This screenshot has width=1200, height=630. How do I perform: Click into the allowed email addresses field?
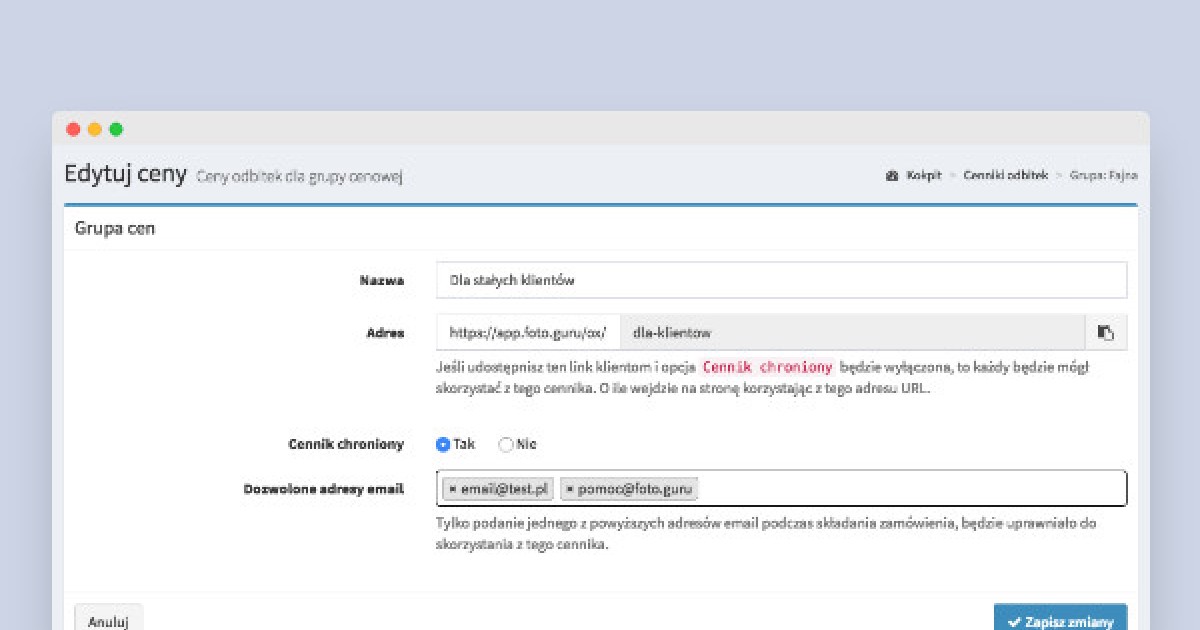[x=781, y=489]
